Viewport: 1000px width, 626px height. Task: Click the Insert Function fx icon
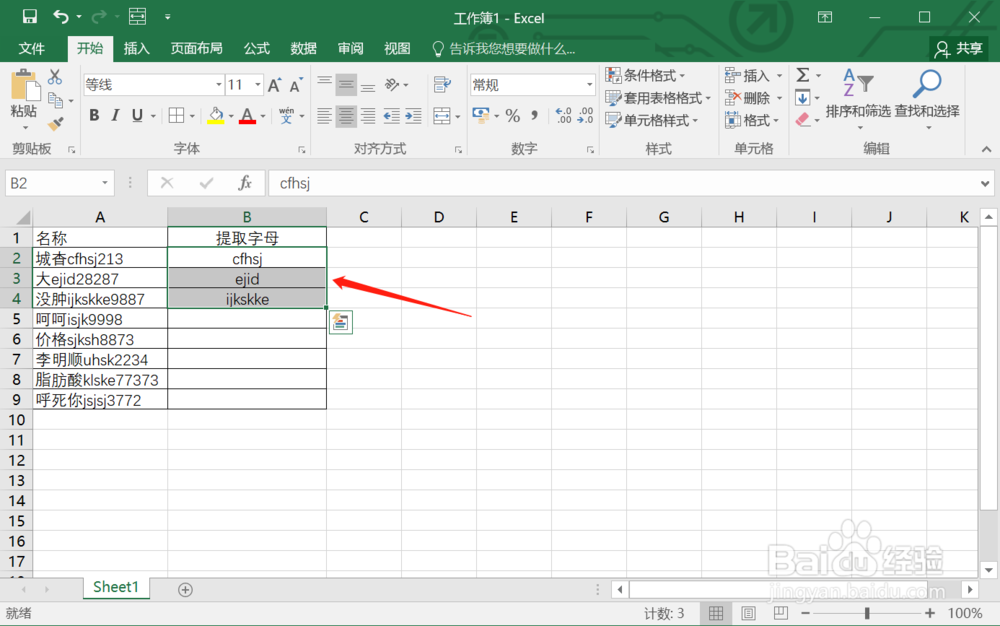click(x=245, y=183)
